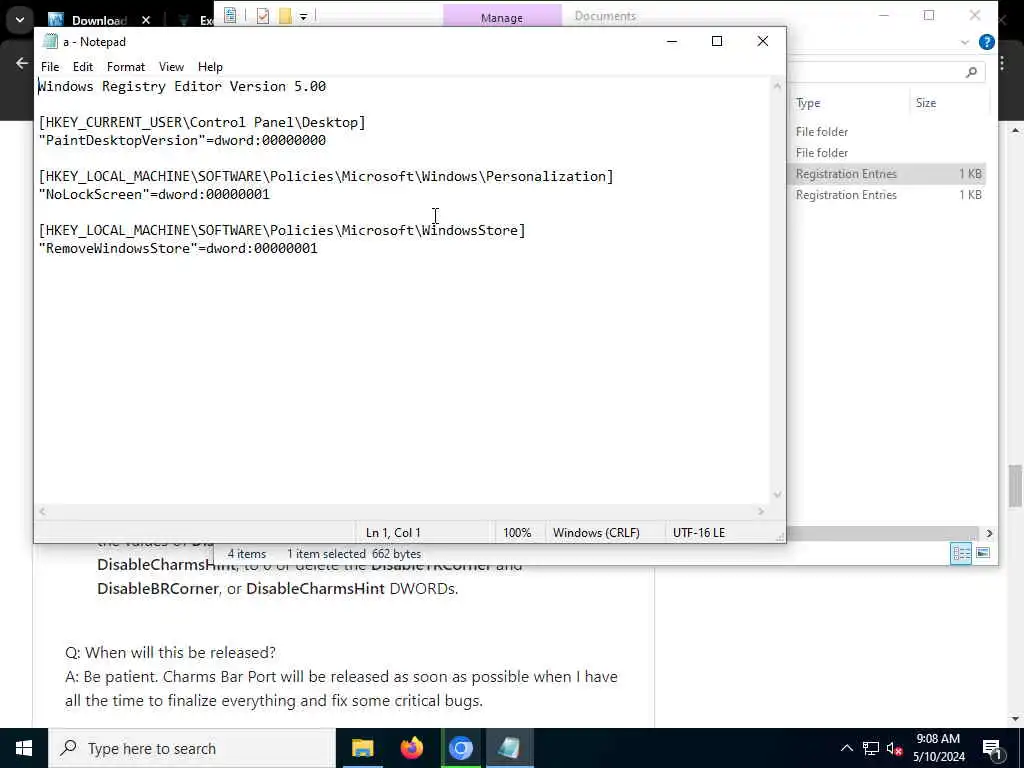Image resolution: width=1024 pixels, height=768 pixels.
Task: Switch to the Download browser tab
Action: coord(98,20)
